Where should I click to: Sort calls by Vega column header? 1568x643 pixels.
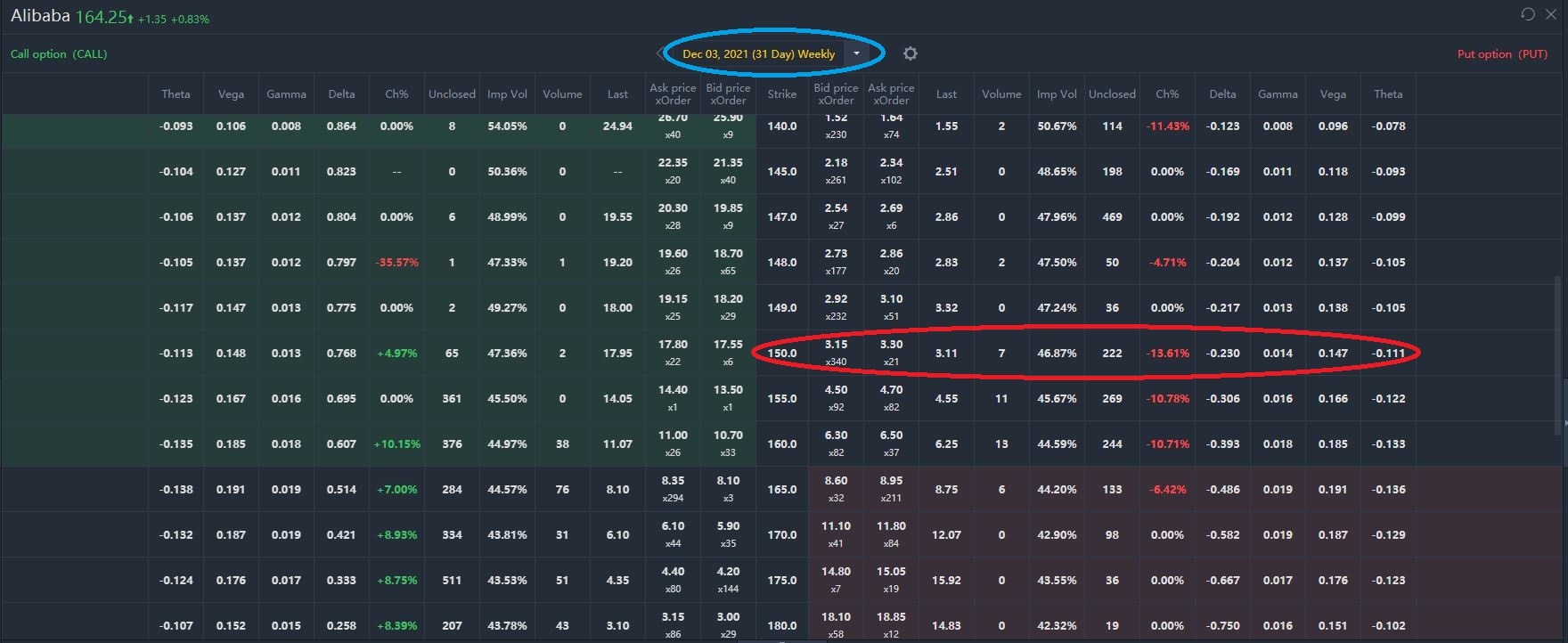coord(231,94)
